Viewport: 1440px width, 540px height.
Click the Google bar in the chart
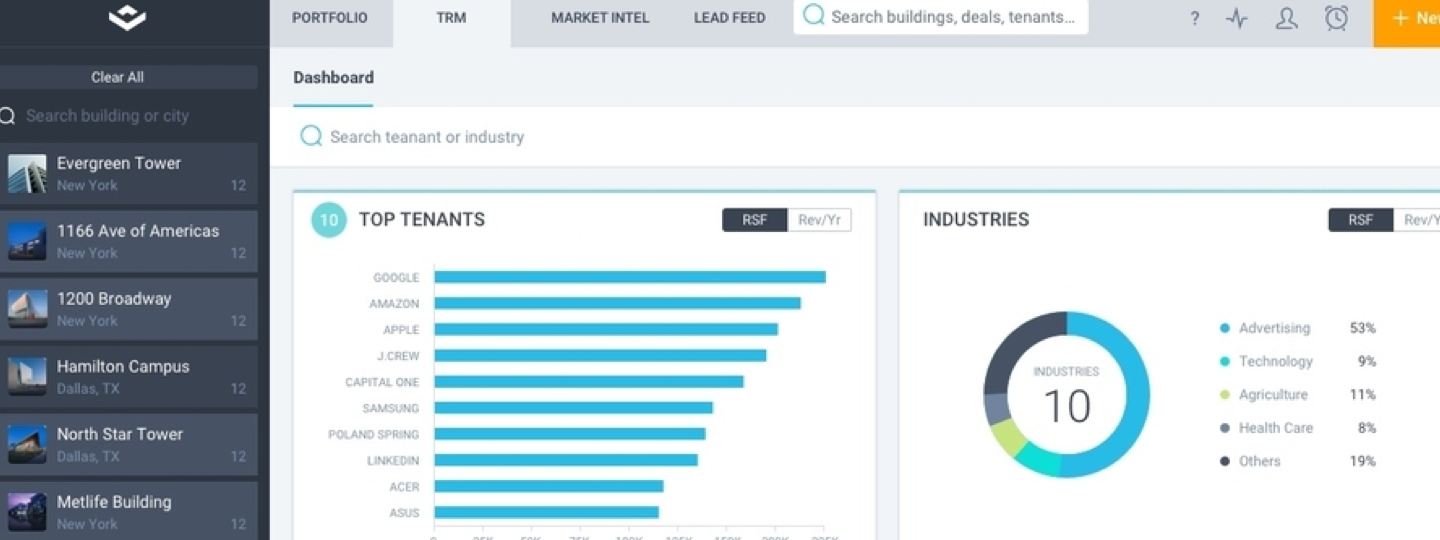click(630, 277)
